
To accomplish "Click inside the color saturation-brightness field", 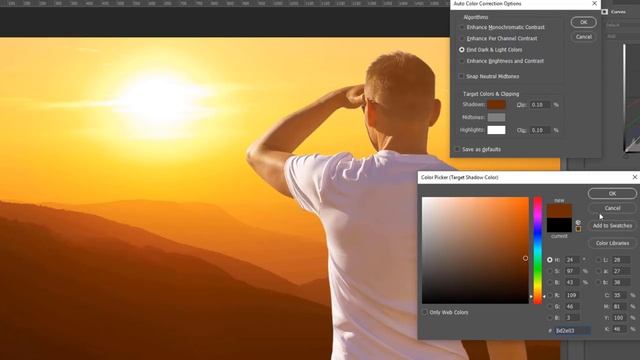I will tap(475, 250).
